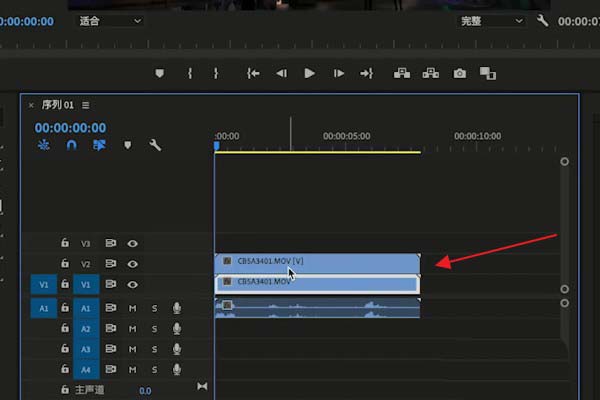Open the 适合 zoom level dropdown
This screenshot has width=600, height=400.
(x=109, y=21)
